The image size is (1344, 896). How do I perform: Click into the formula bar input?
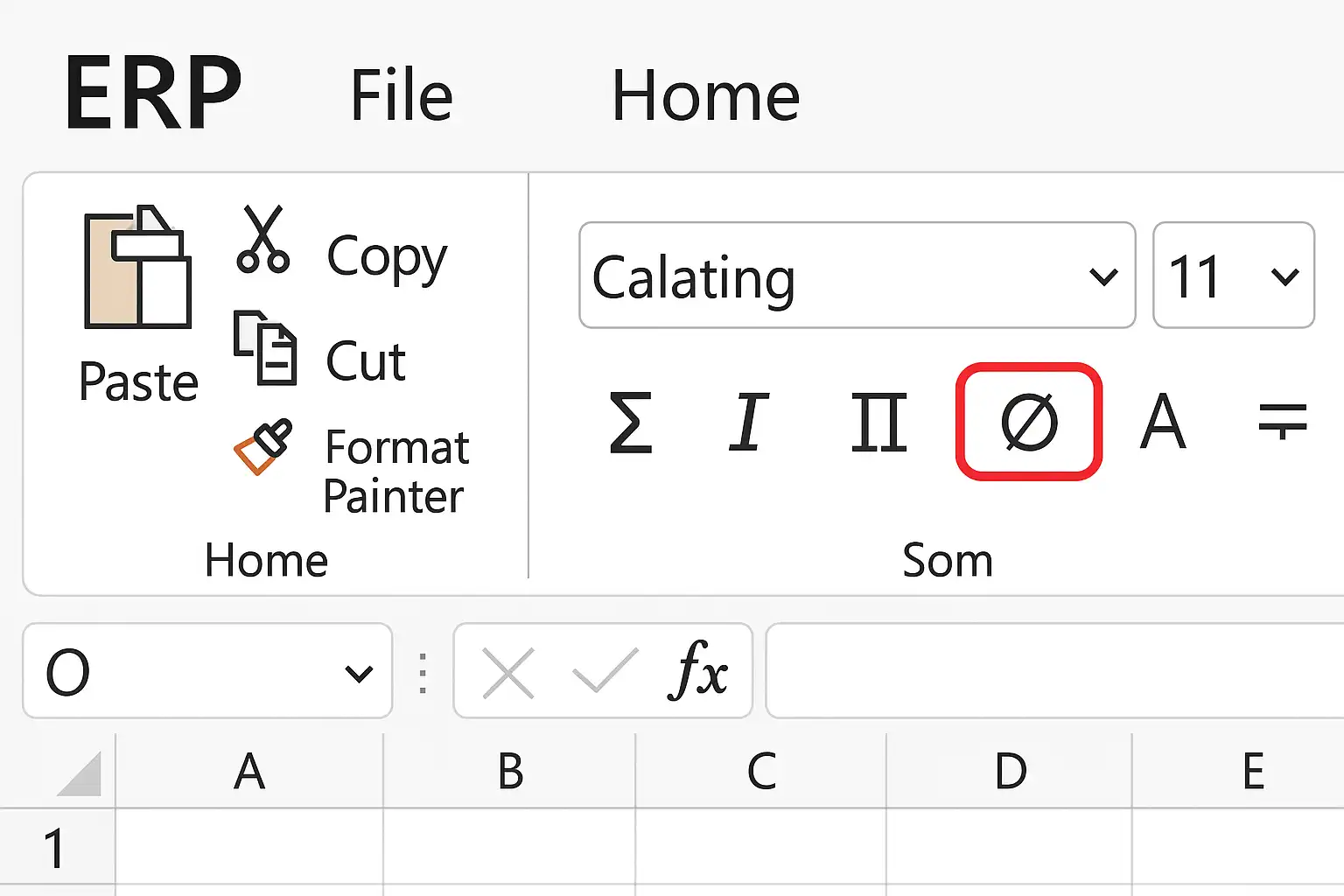click(1050, 671)
